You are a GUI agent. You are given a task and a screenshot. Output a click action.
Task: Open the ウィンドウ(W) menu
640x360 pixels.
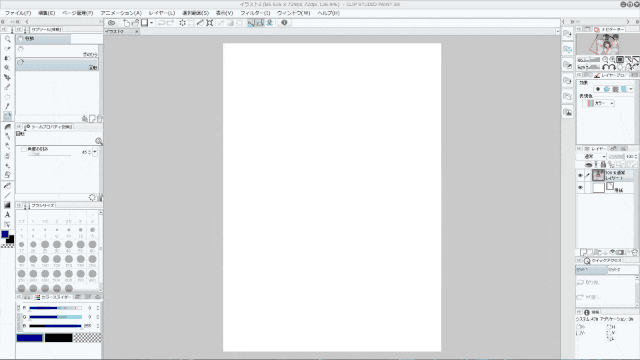click(x=293, y=13)
